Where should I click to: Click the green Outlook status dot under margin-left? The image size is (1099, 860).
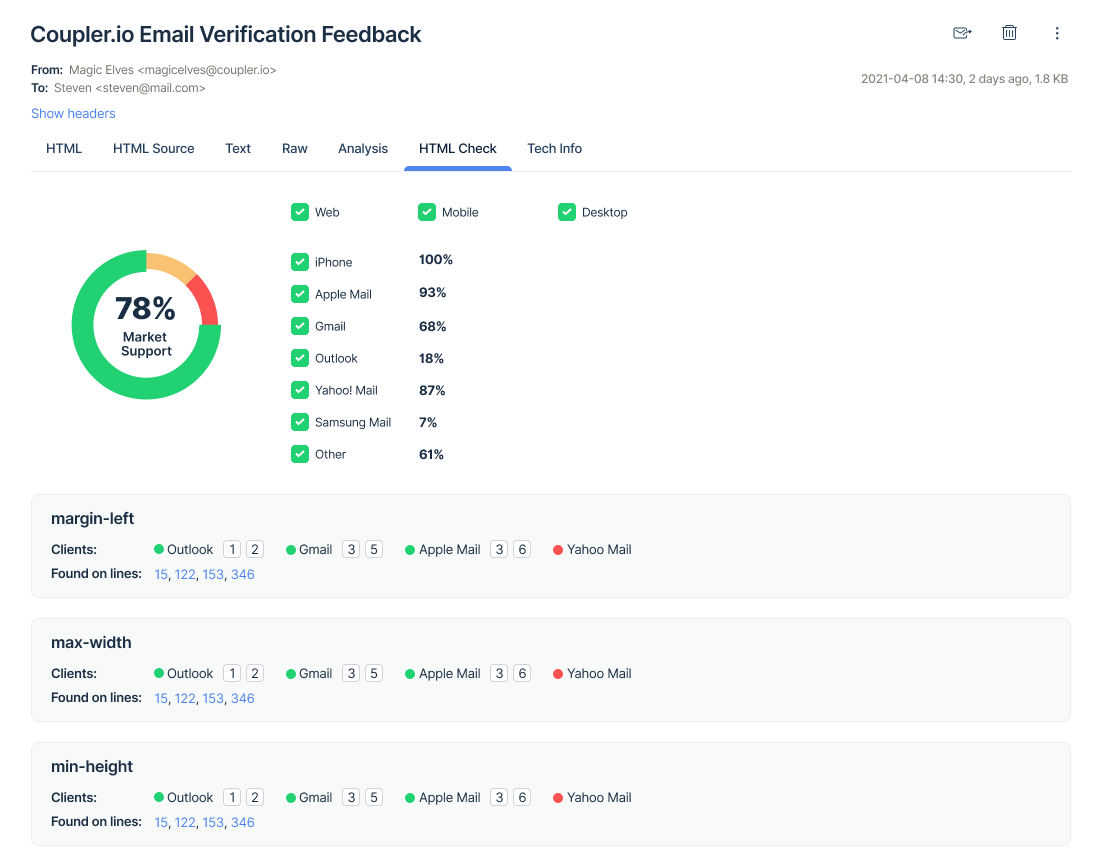pyautogui.click(x=157, y=549)
